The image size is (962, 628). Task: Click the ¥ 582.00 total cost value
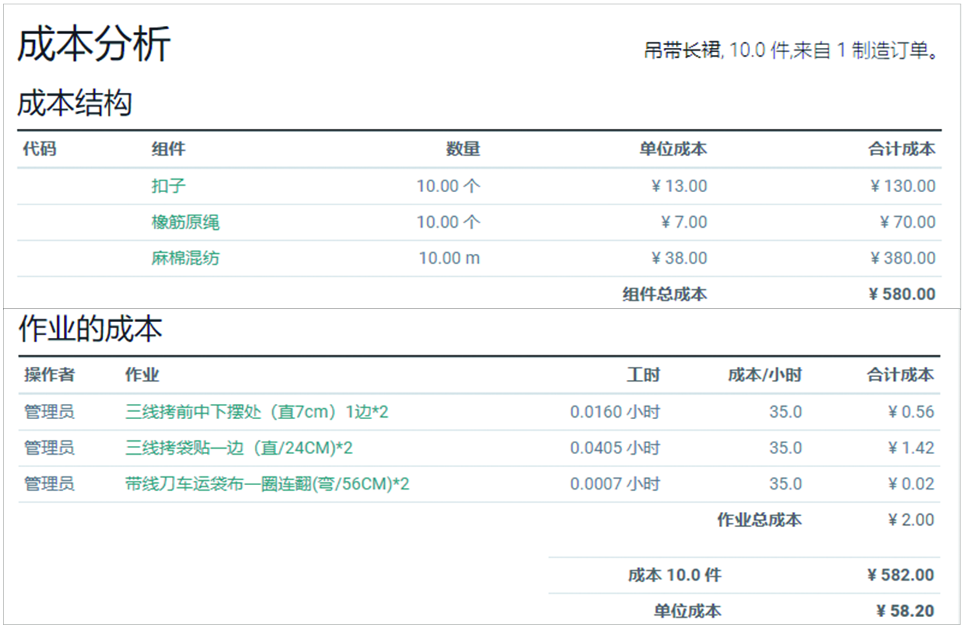point(900,575)
